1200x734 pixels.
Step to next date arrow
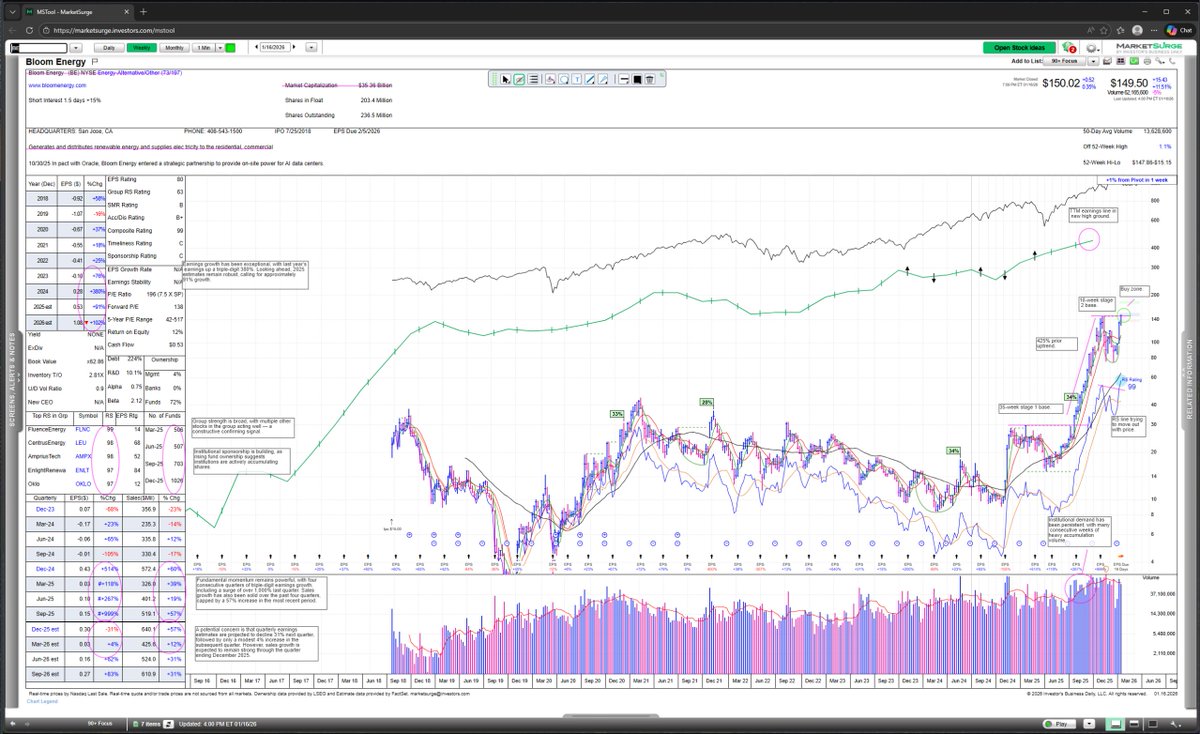tap(295, 47)
